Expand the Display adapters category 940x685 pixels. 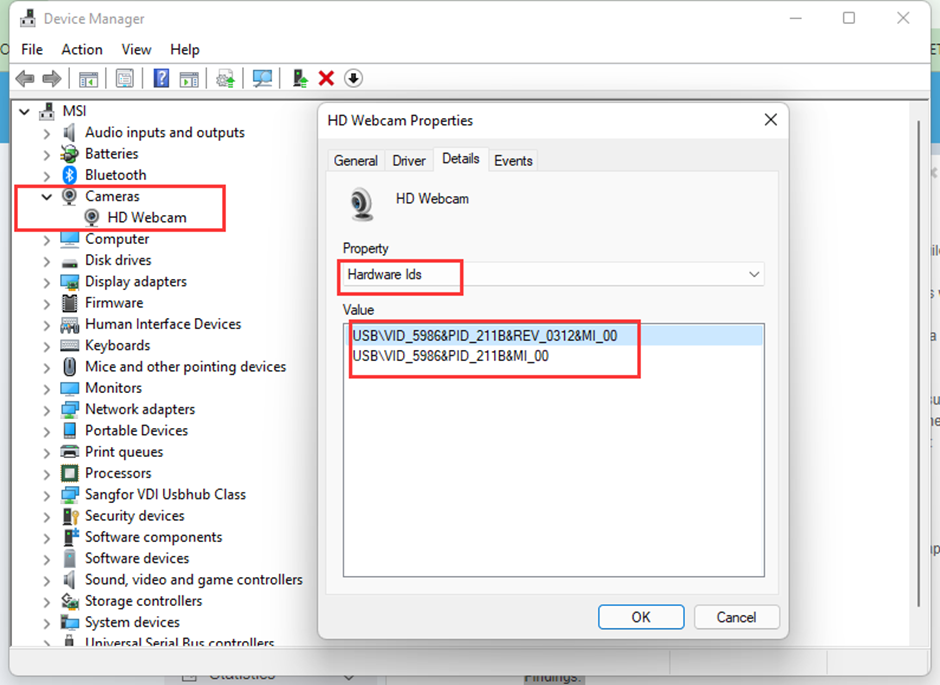point(47,282)
